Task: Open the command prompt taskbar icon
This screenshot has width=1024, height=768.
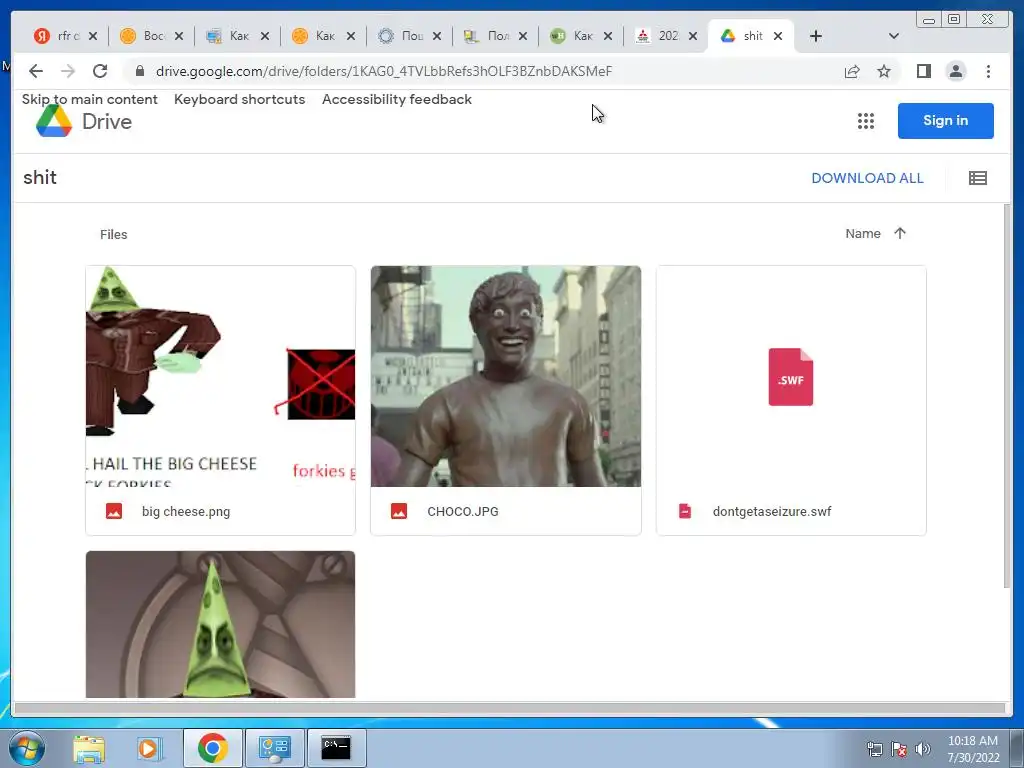Action: pyautogui.click(x=336, y=748)
